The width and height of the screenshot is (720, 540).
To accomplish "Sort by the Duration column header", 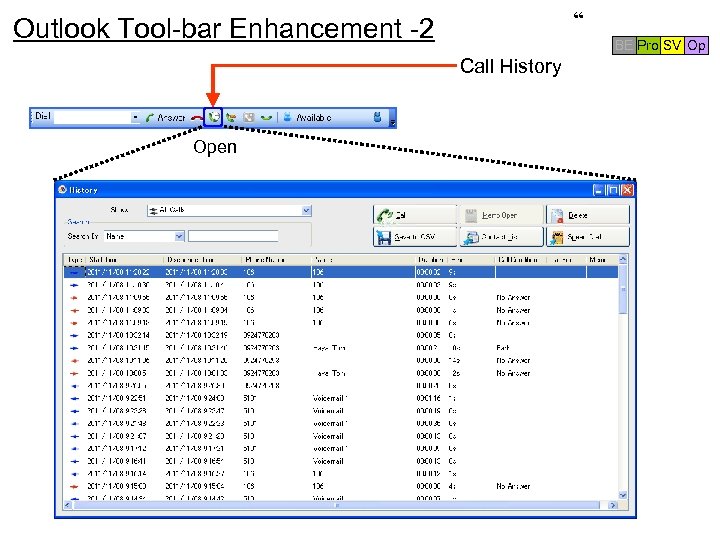I will coord(431,259).
